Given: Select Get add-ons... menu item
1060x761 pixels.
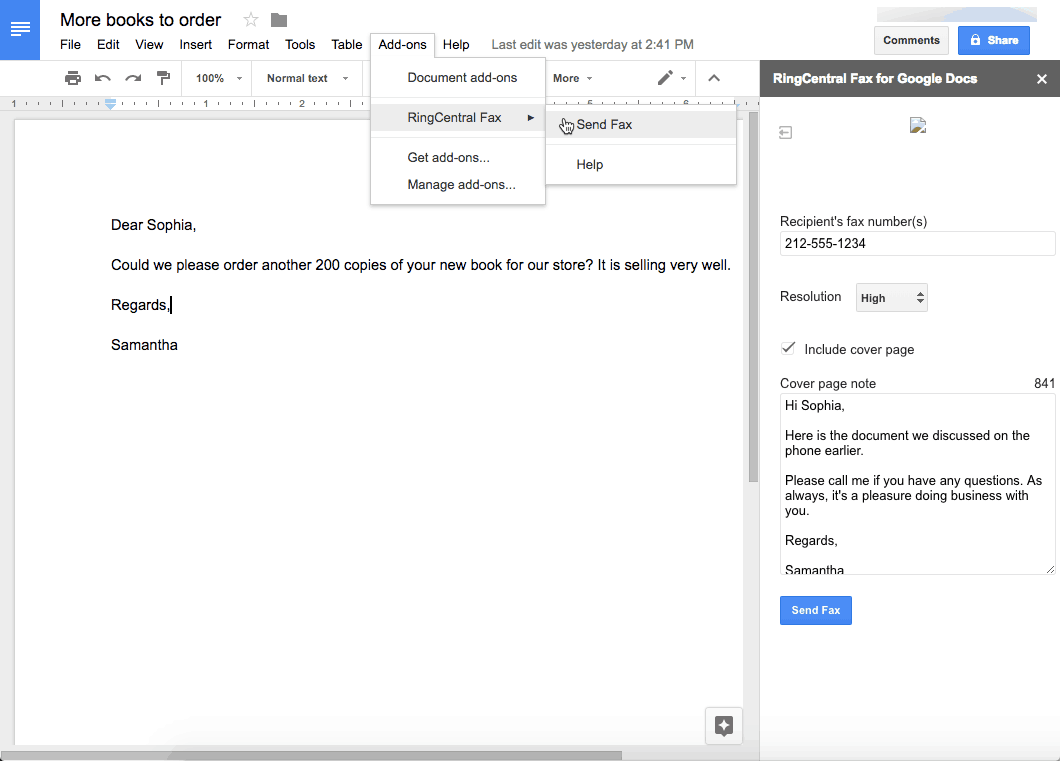Looking at the screenshot, I should pos(458,157).
